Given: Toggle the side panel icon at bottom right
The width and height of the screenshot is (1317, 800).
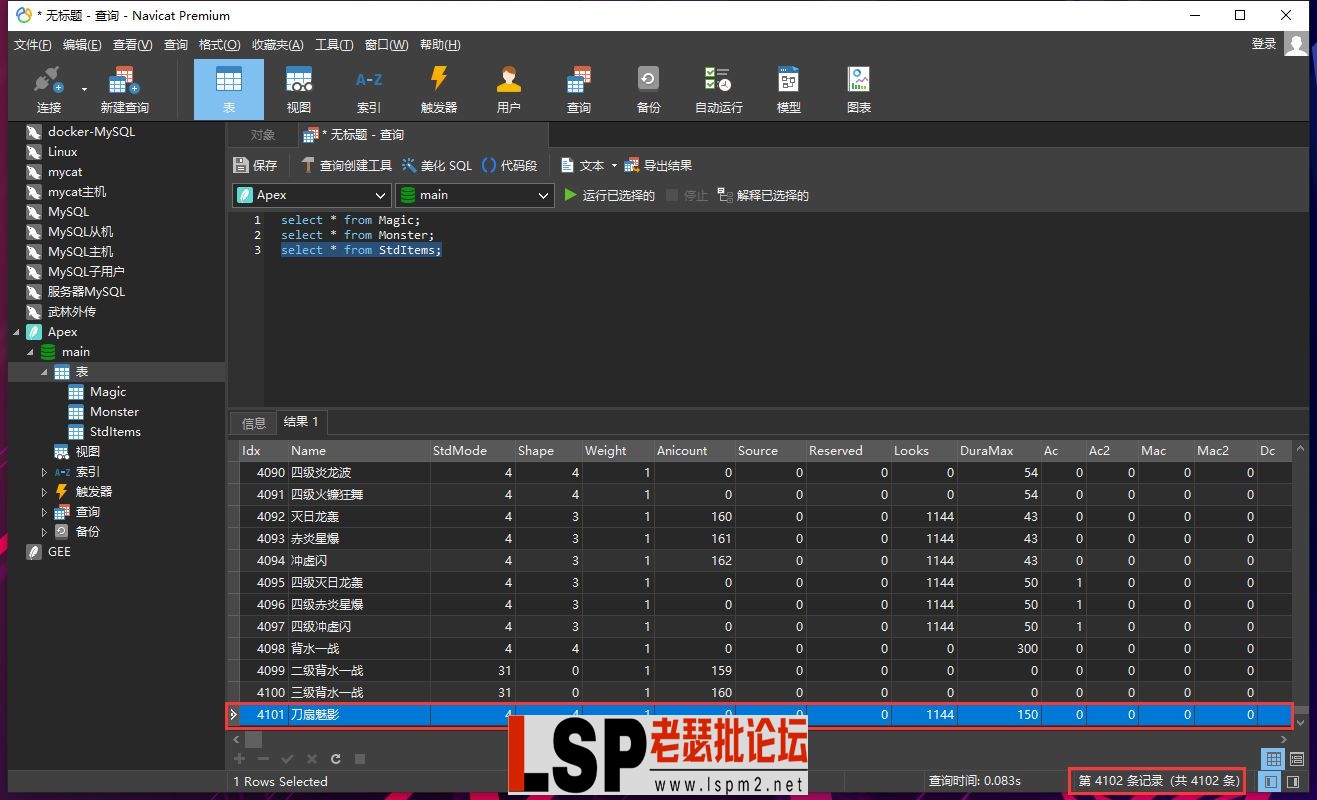Looking at the screenshot, I should [1293, 781].
